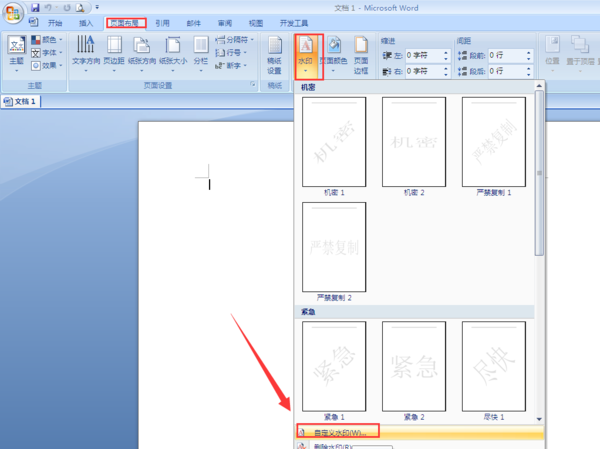The height and width of the screenshot is (449, 600).
Task: Redo via quick access toolbar
Action: click(x=67, y=7)
